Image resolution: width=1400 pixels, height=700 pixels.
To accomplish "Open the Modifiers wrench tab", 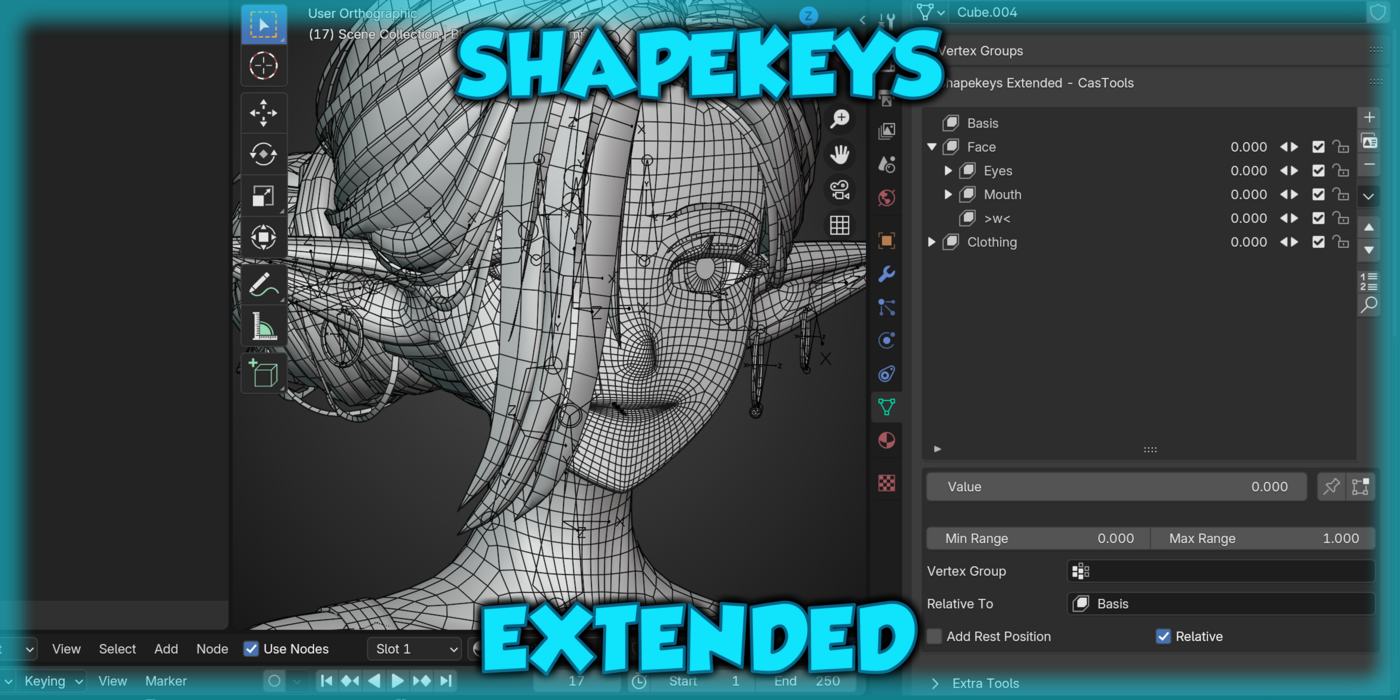I will 886,274.
